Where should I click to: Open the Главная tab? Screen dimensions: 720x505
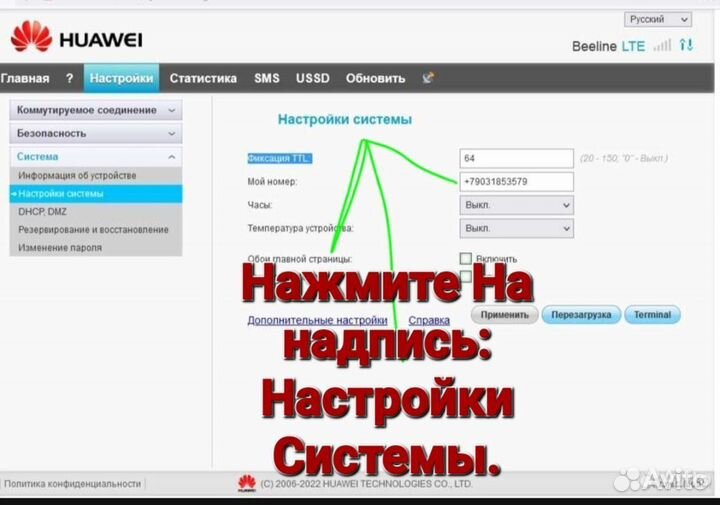pyautogui.click(x=25, y=78)
